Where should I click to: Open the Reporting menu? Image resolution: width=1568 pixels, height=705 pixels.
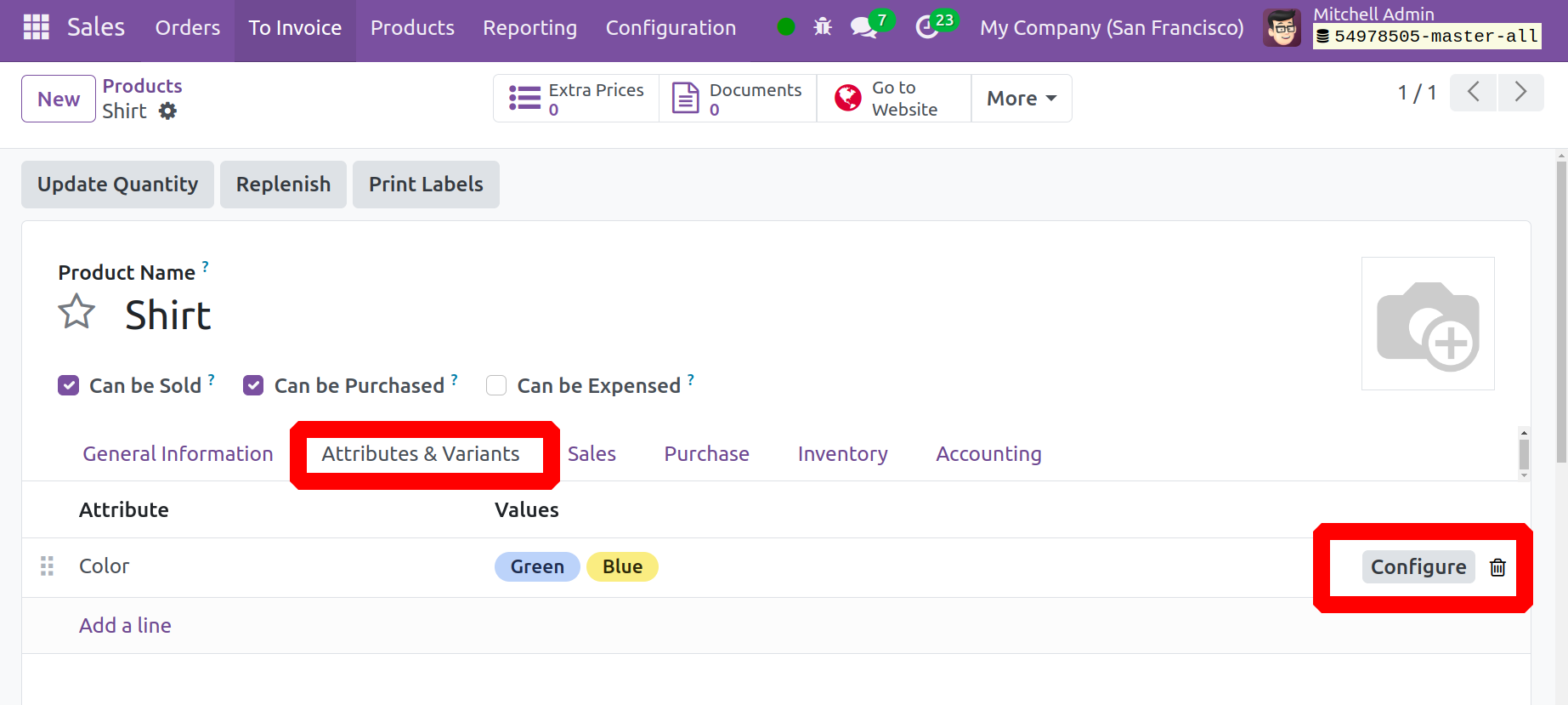coord(529,28)
